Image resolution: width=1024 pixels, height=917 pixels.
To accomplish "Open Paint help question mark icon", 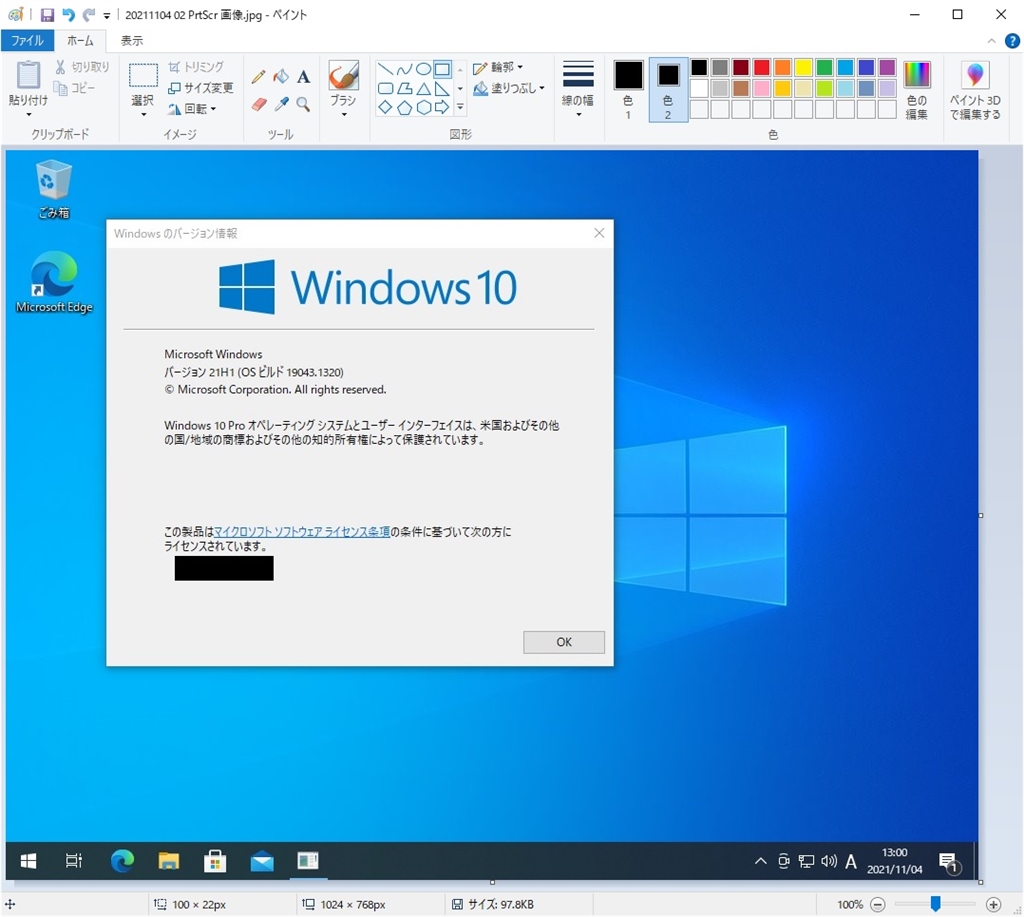I will pos(1012,41).
